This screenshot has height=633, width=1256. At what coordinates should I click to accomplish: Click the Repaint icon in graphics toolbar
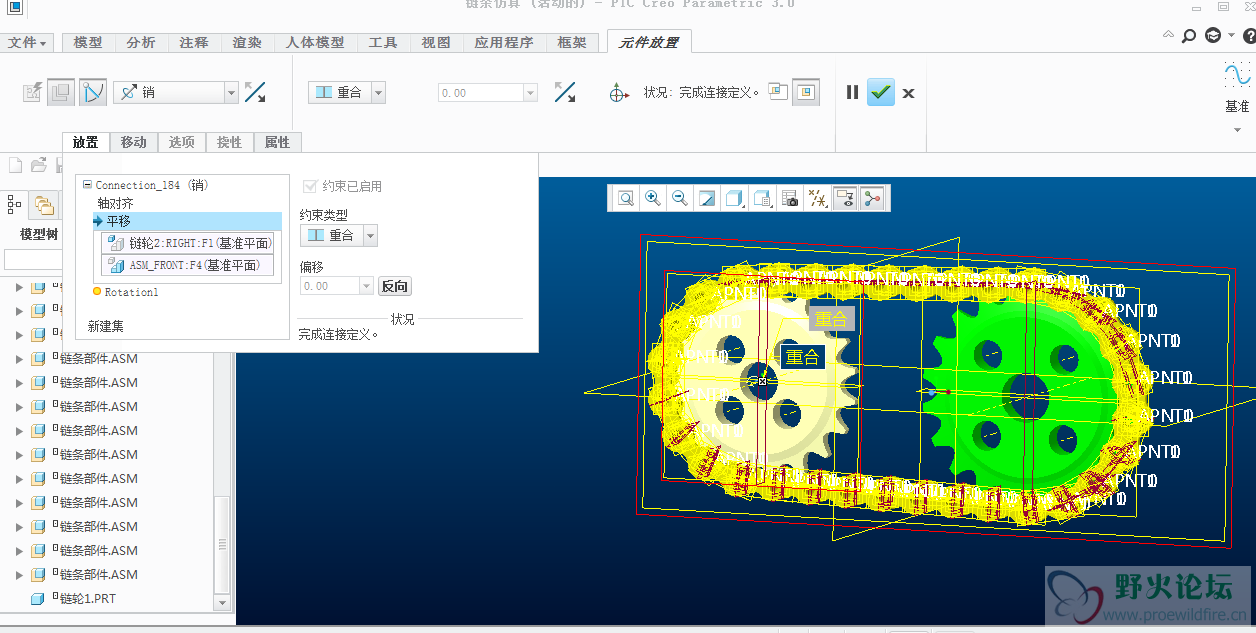[707, 198]
